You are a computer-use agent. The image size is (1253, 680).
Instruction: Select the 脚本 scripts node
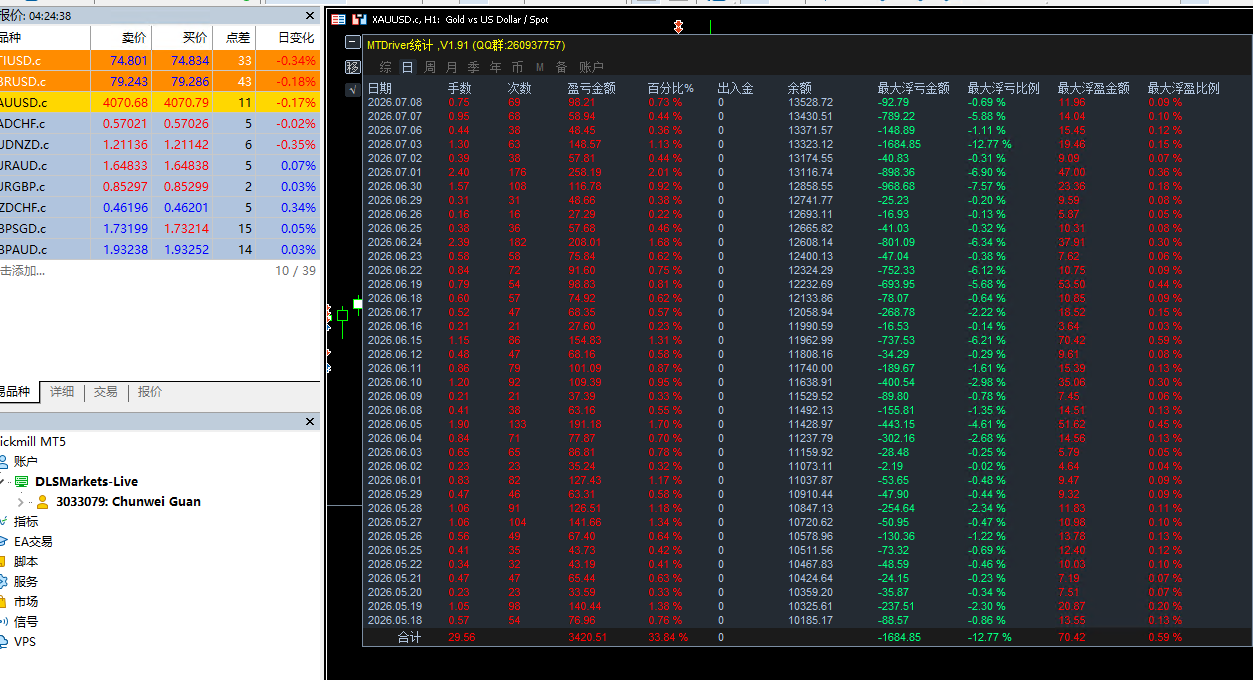coord(26,562)
